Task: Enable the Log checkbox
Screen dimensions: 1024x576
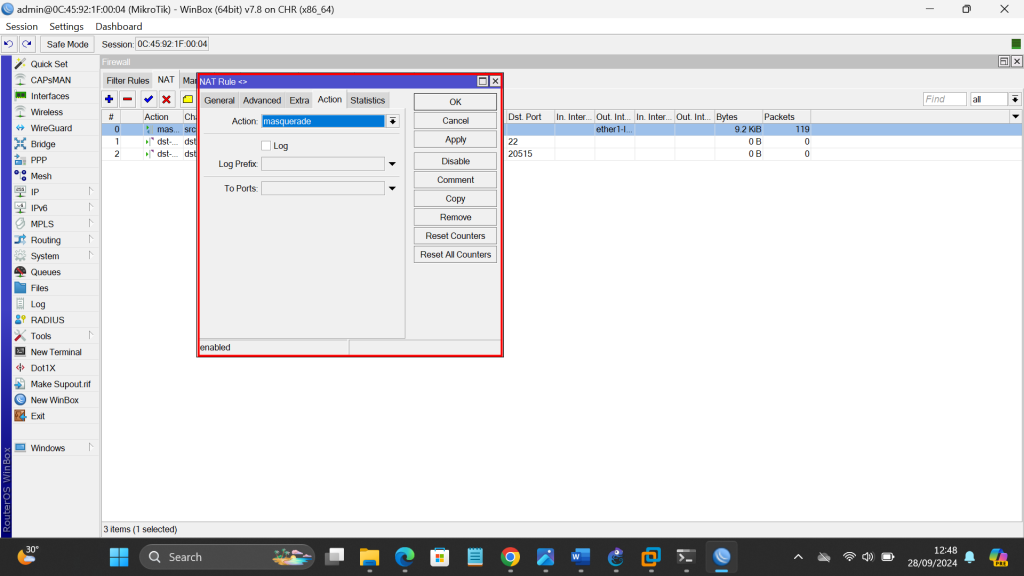Action: (266, 146)
